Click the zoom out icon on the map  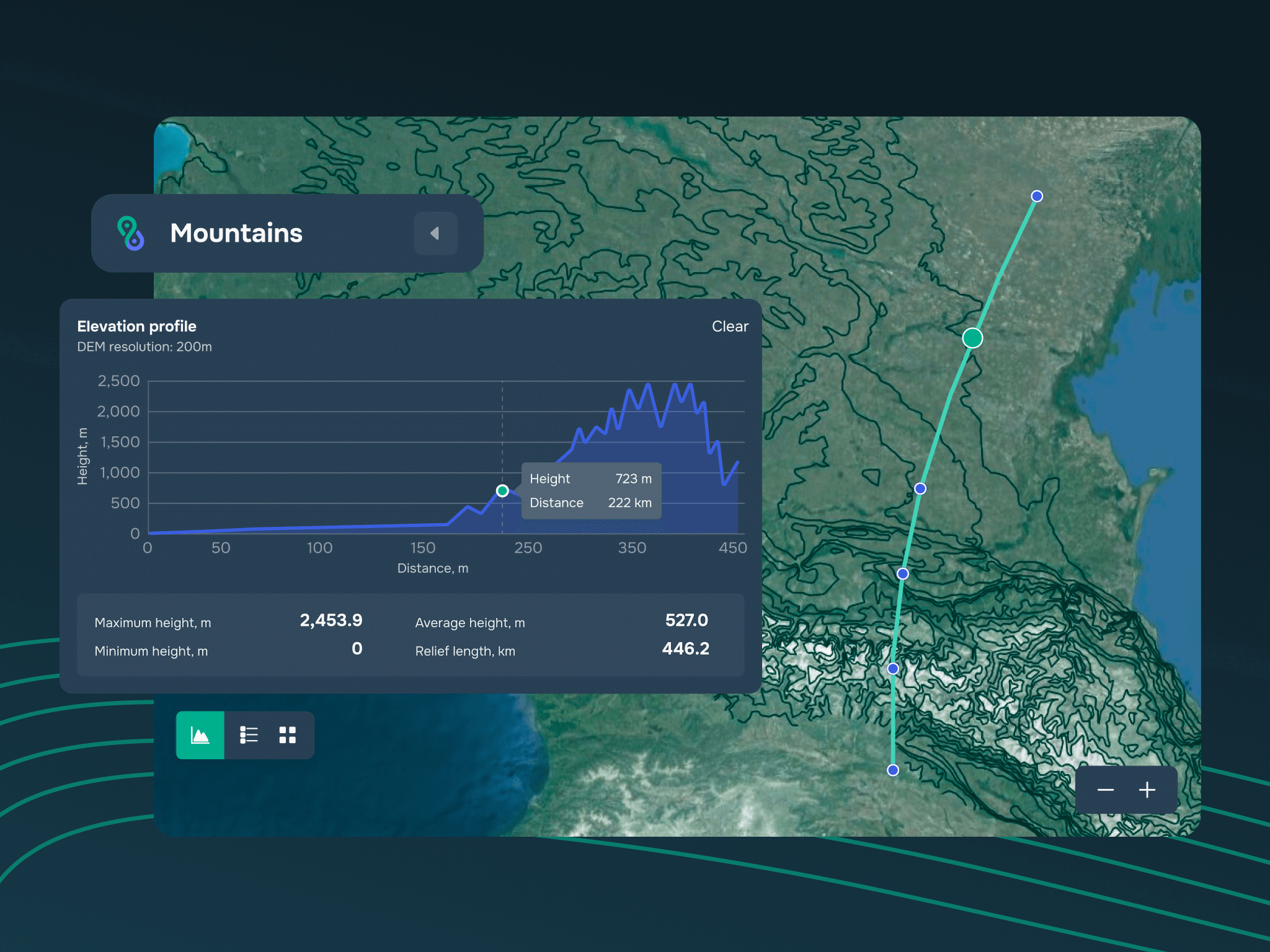pyautogui.click(x=1105, y=790)
